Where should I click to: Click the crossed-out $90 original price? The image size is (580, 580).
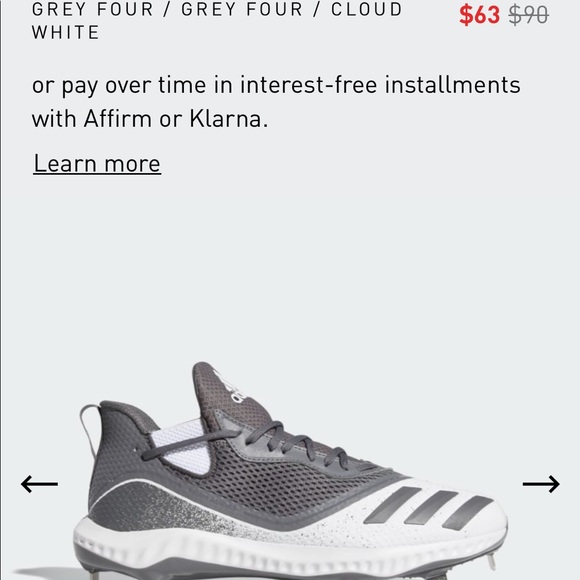coord(529,15)
